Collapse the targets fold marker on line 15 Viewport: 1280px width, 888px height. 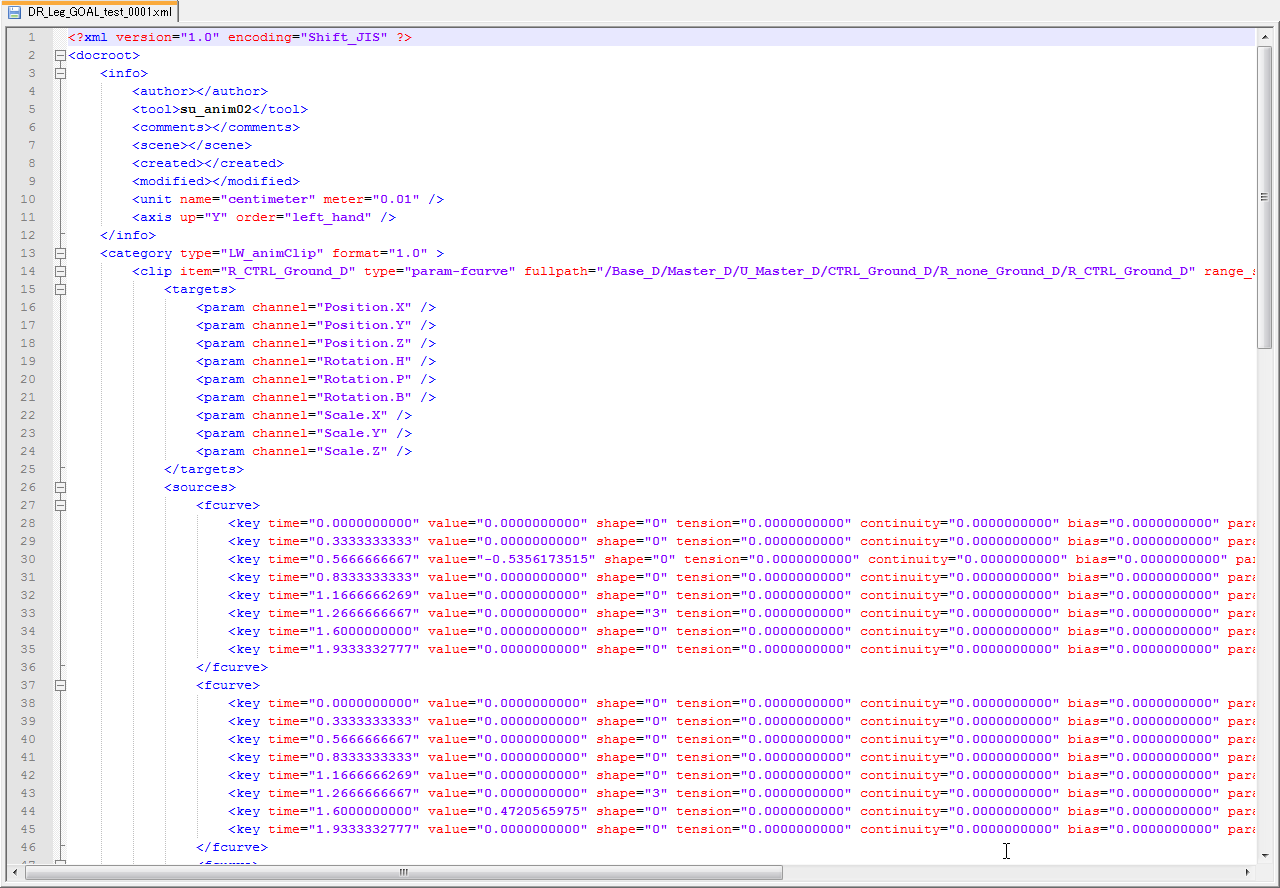[60, 289]
